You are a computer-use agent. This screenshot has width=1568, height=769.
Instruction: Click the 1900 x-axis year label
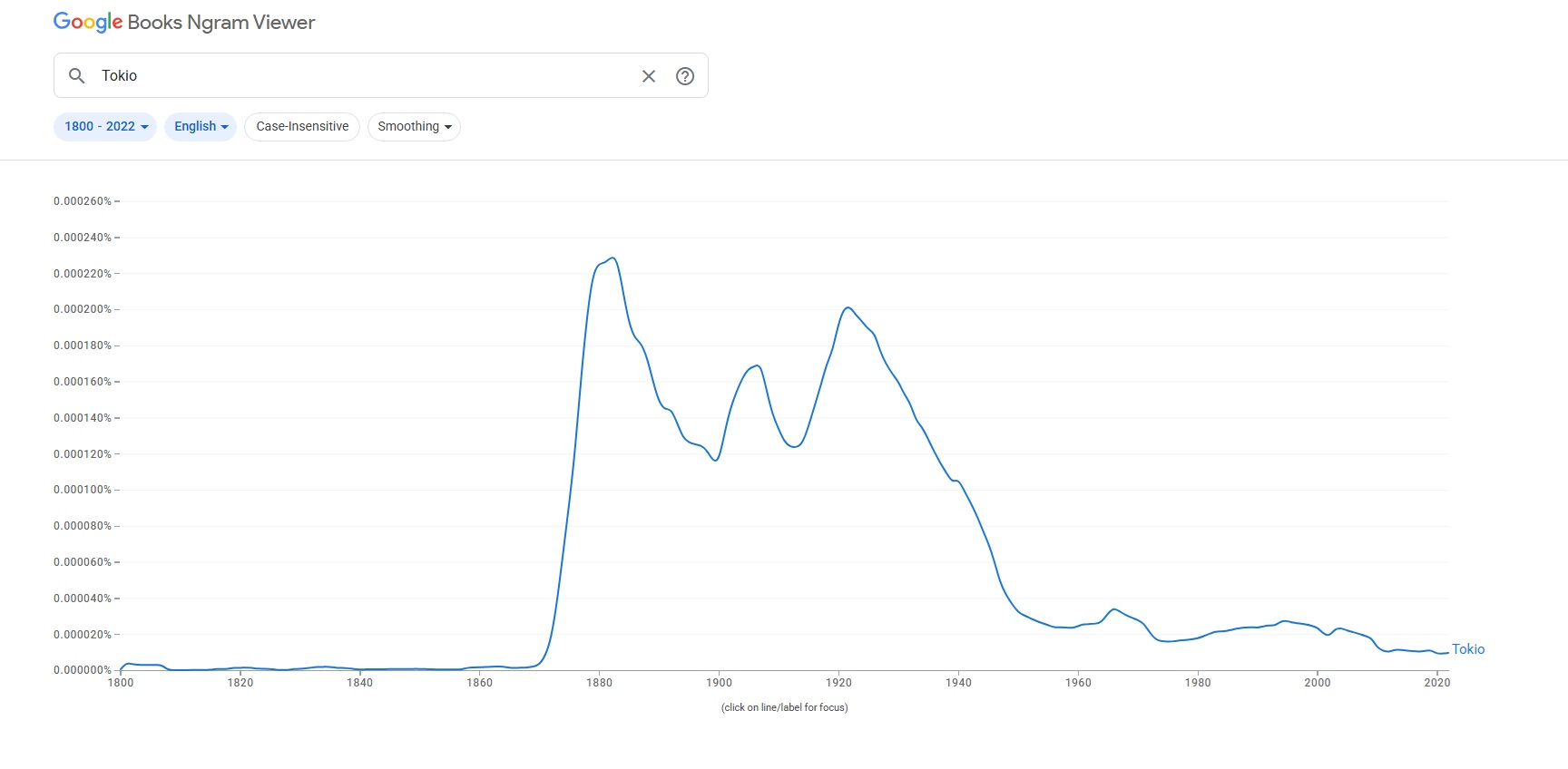(720, 683)
